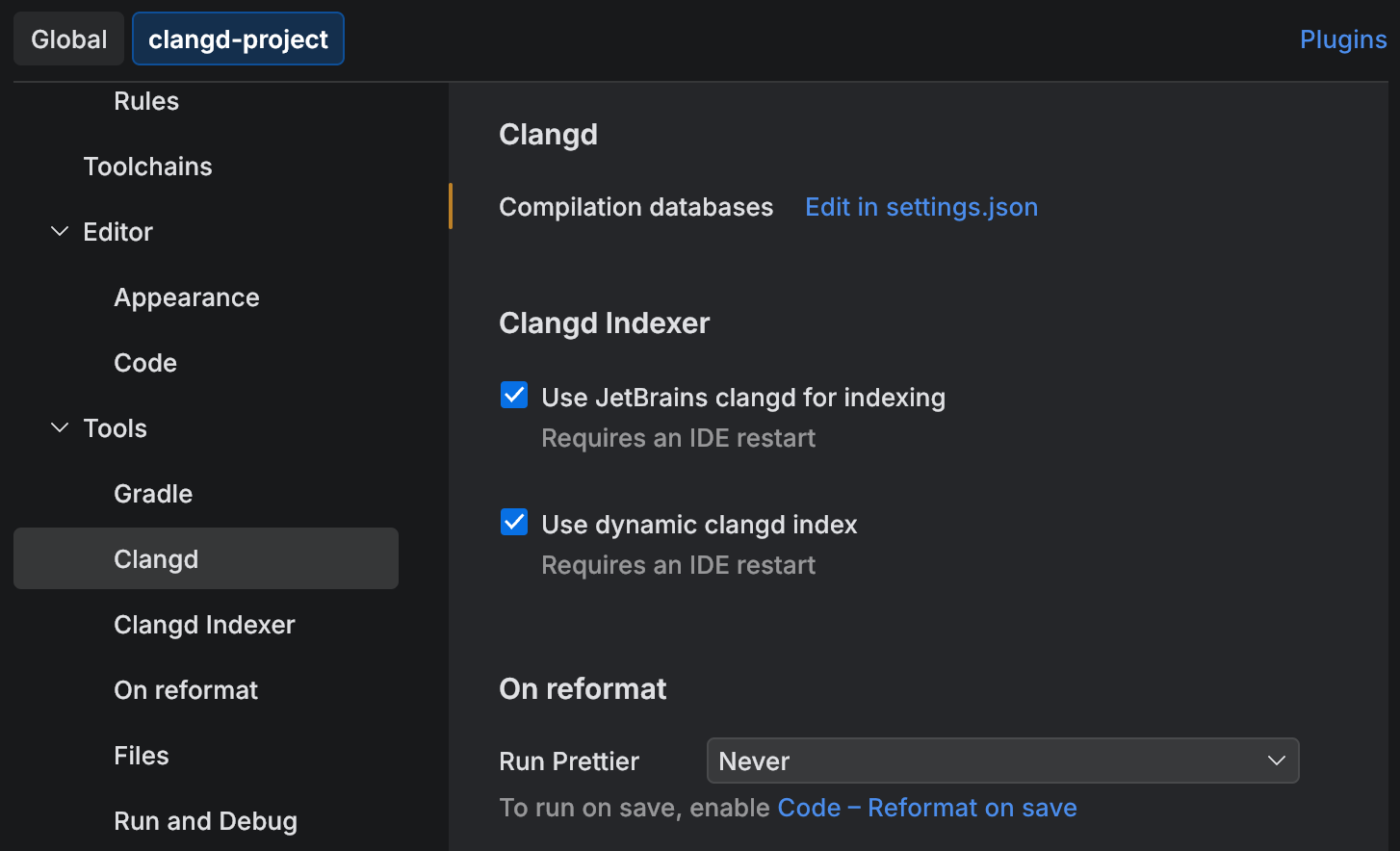Collapse the Editor section in sidebar

pyautogui.click(x=59, y=231)
